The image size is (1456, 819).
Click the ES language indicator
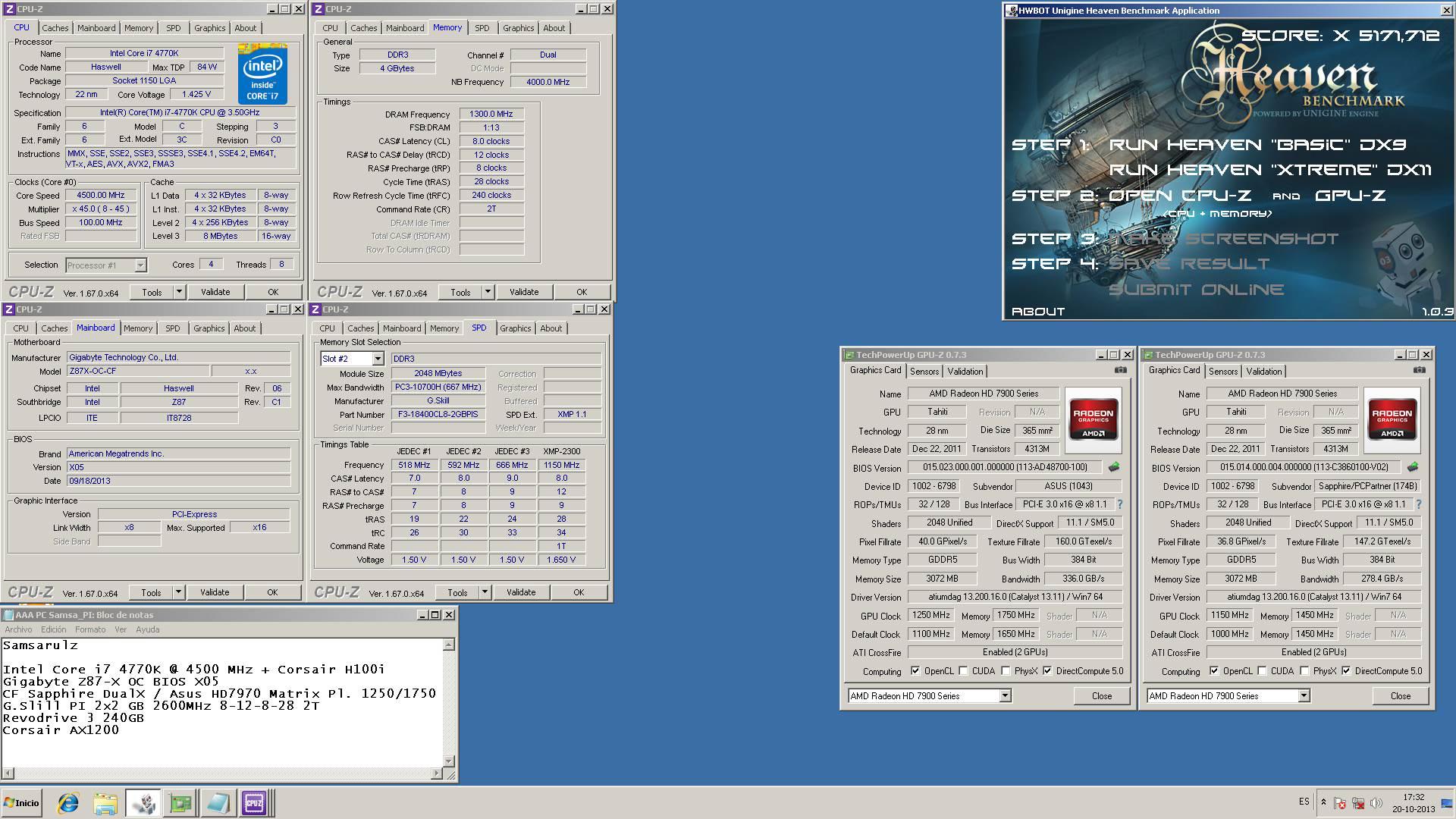point(1304,802)
